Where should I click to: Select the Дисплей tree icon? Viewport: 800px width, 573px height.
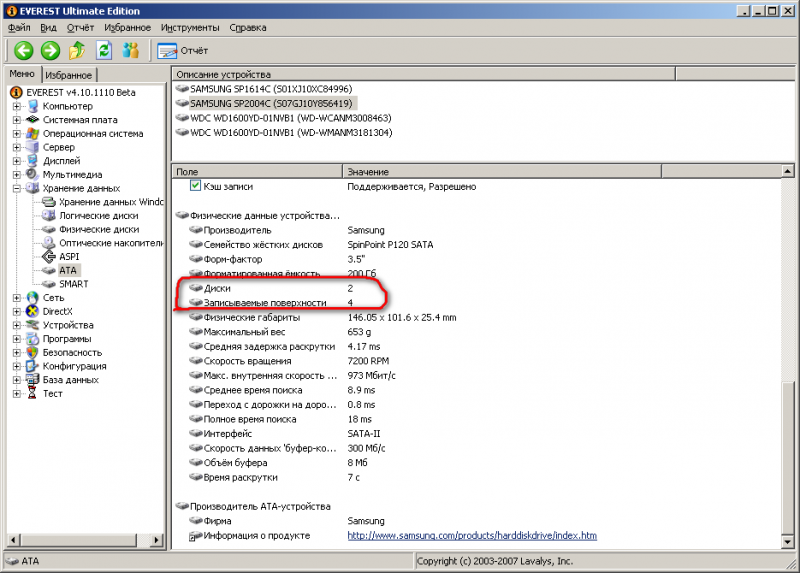coord(33,161)
